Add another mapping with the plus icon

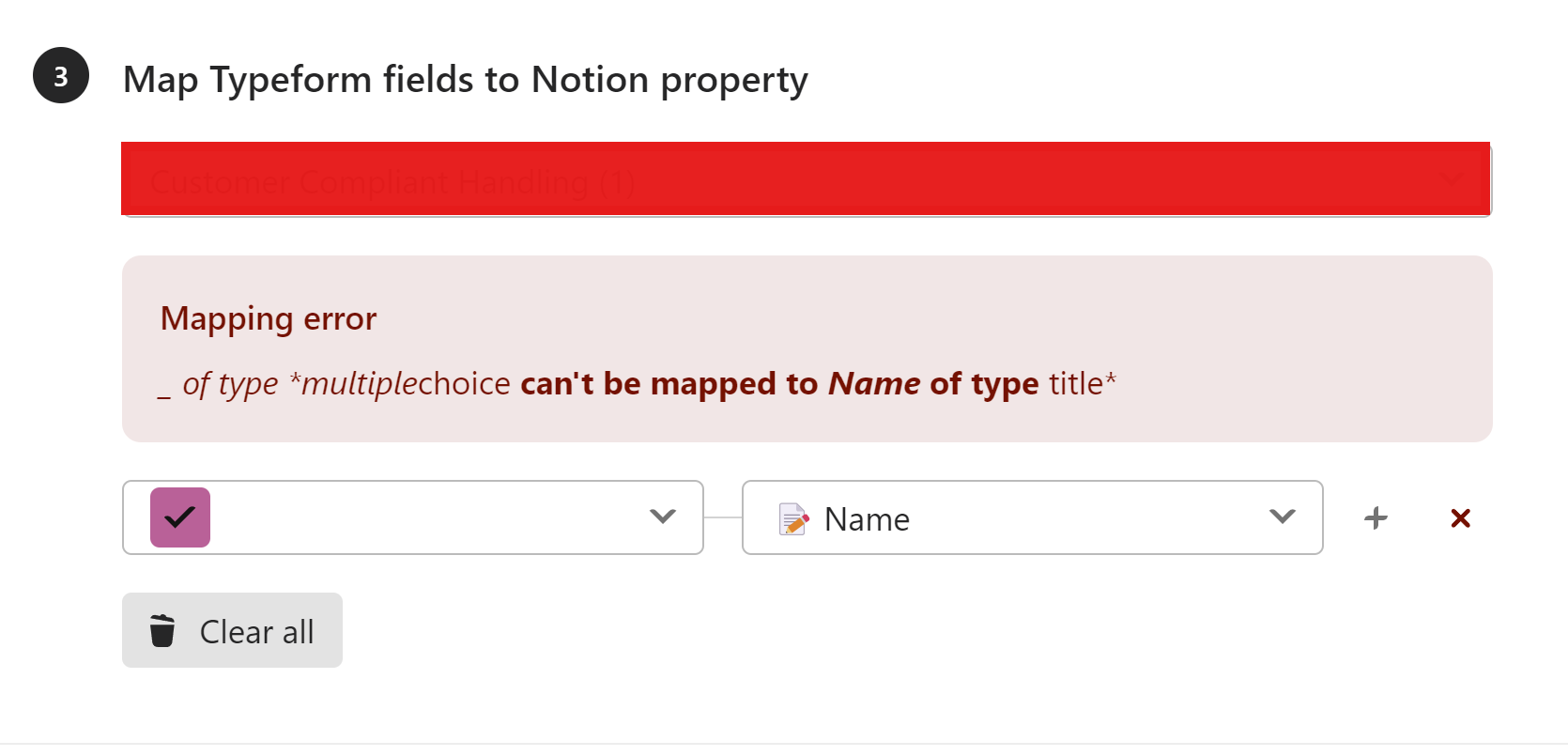pos(1376,517)
